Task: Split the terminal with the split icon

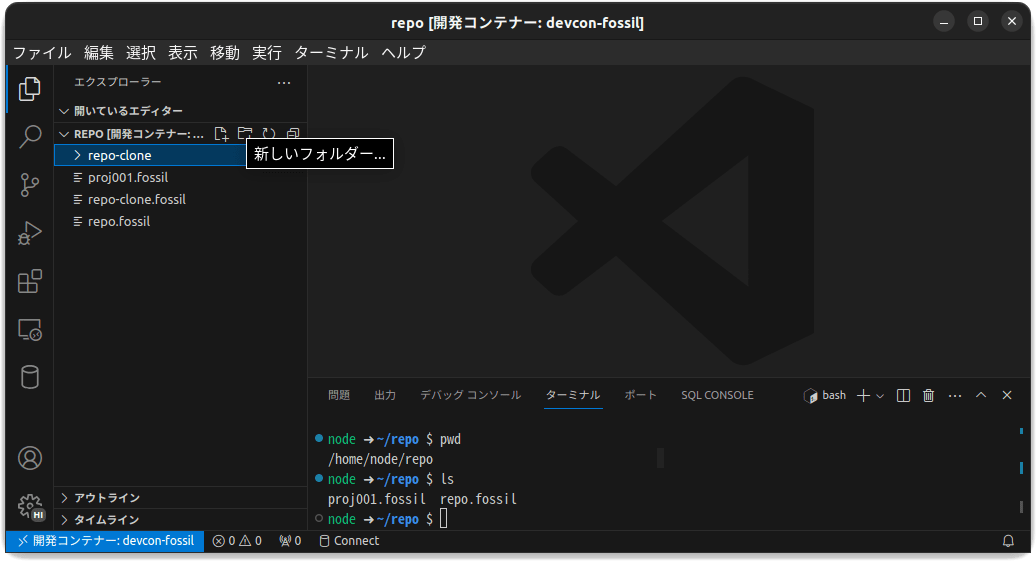Action: tap(903, 395)
